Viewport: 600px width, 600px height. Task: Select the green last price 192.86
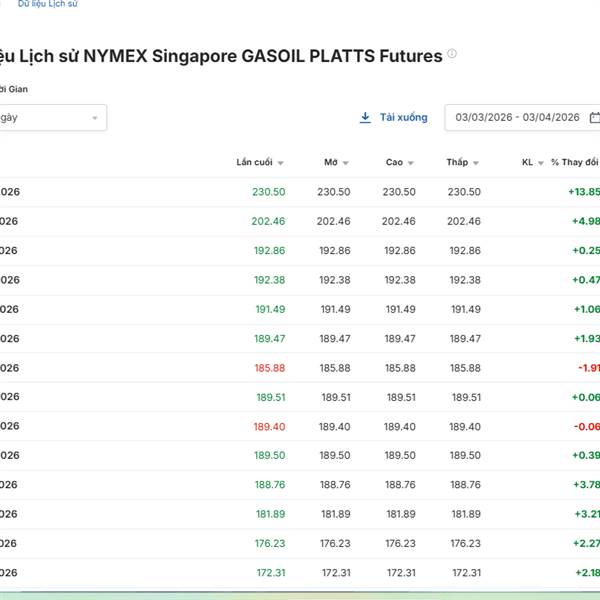coord(270,251)
